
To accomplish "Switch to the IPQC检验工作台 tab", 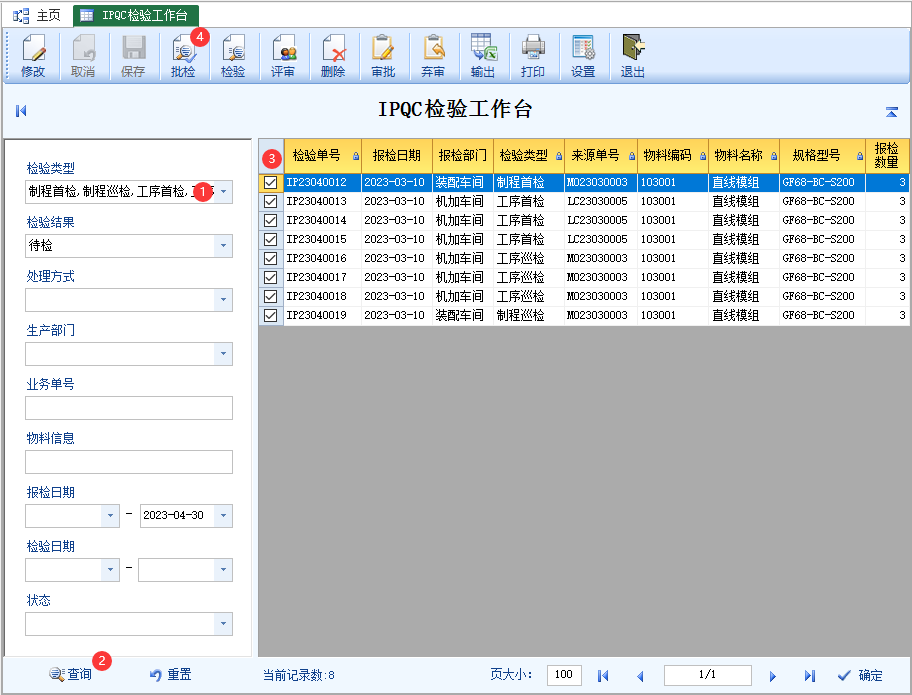I will coord(136,16).
